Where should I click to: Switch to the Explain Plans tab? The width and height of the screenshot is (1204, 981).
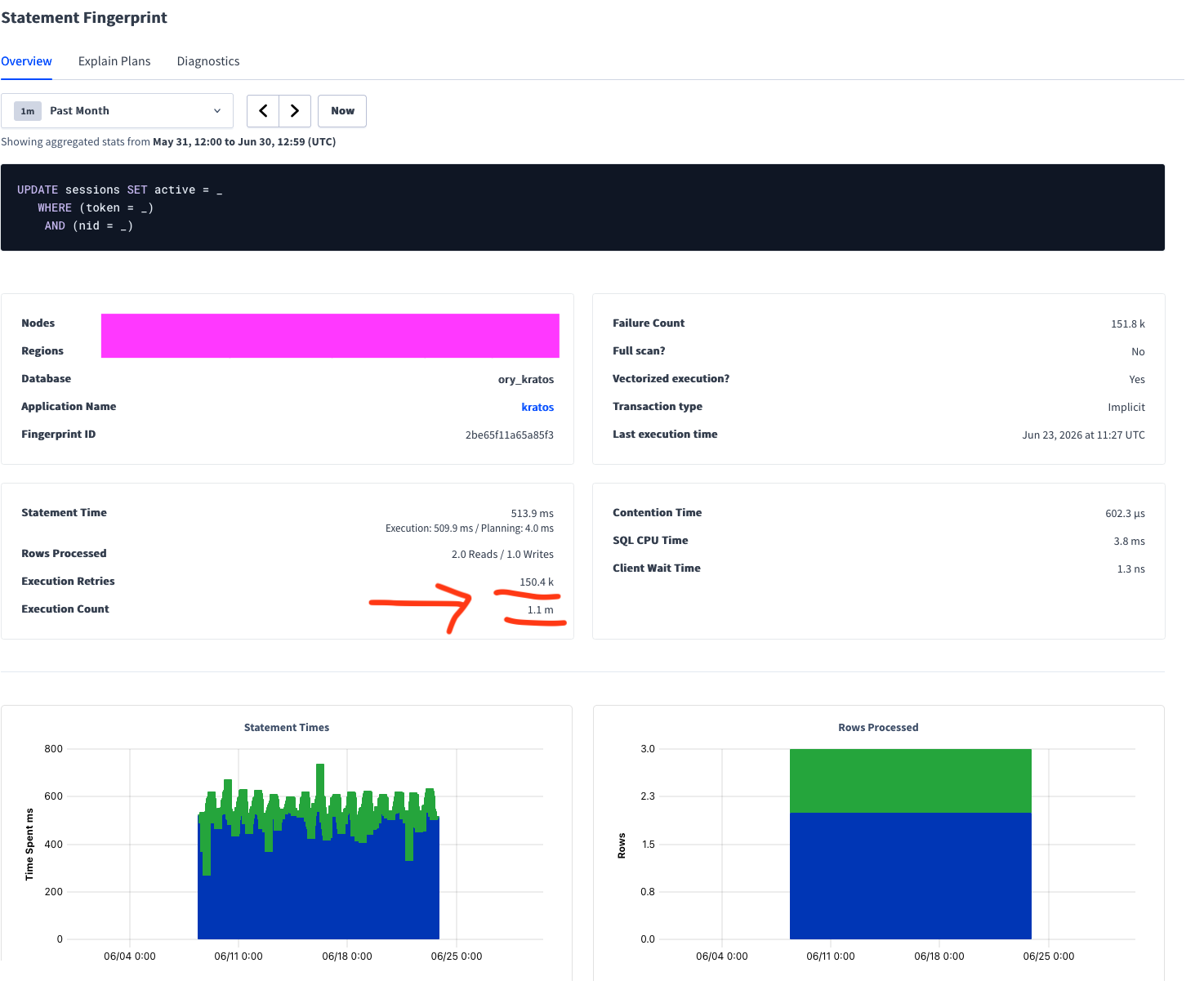(114, 61)
